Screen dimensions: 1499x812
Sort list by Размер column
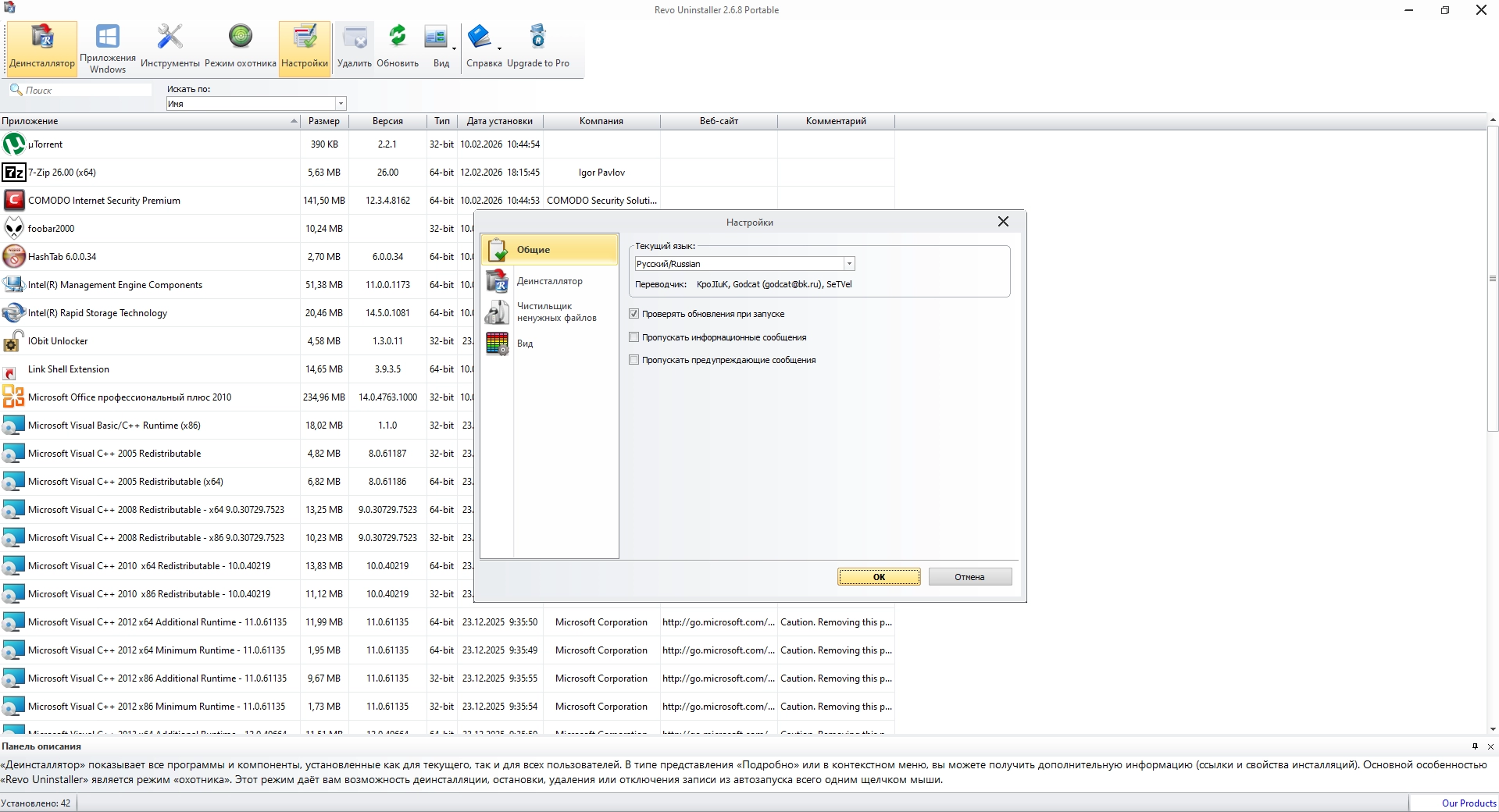(324, 121)
